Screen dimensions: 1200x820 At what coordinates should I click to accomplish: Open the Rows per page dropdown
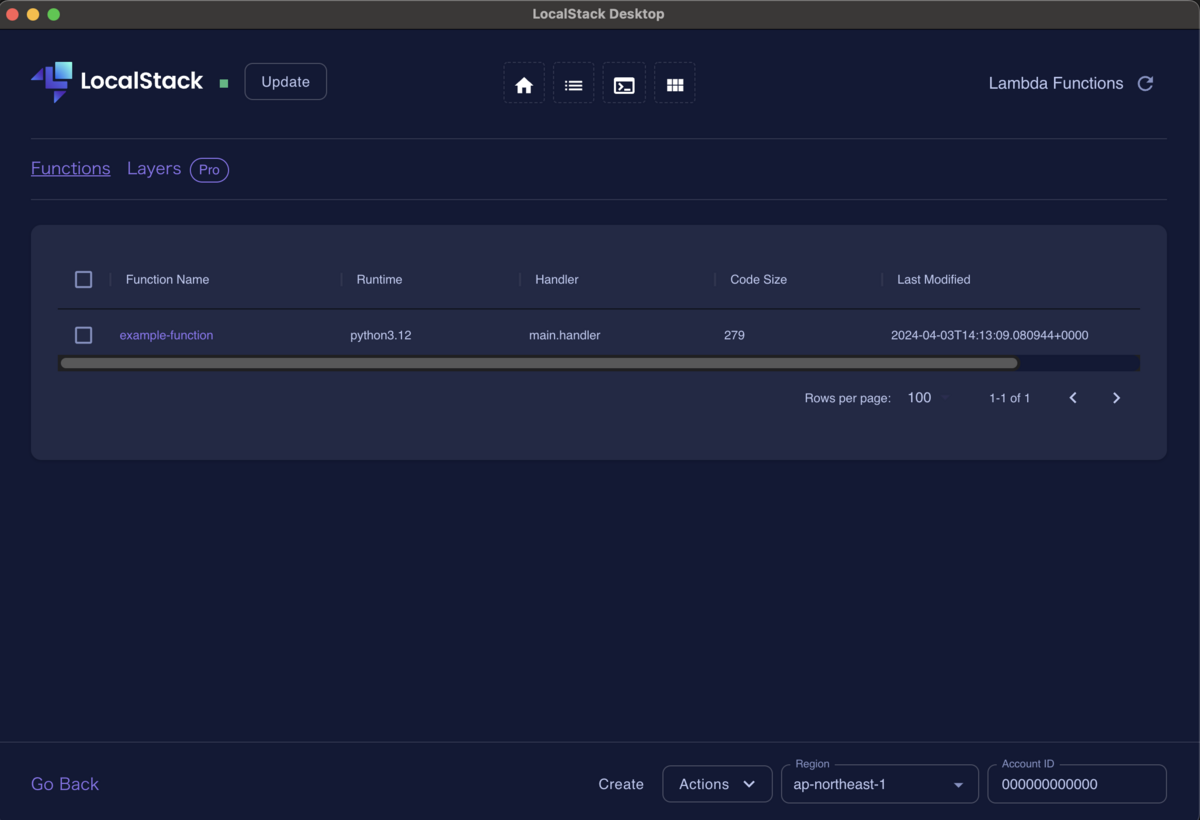[924, 397]
